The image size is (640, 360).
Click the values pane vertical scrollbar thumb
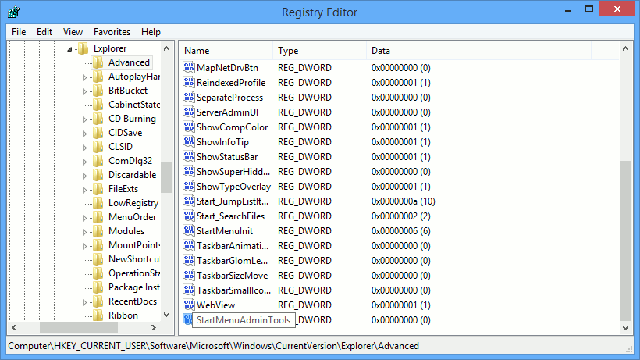tap(625, 241)
